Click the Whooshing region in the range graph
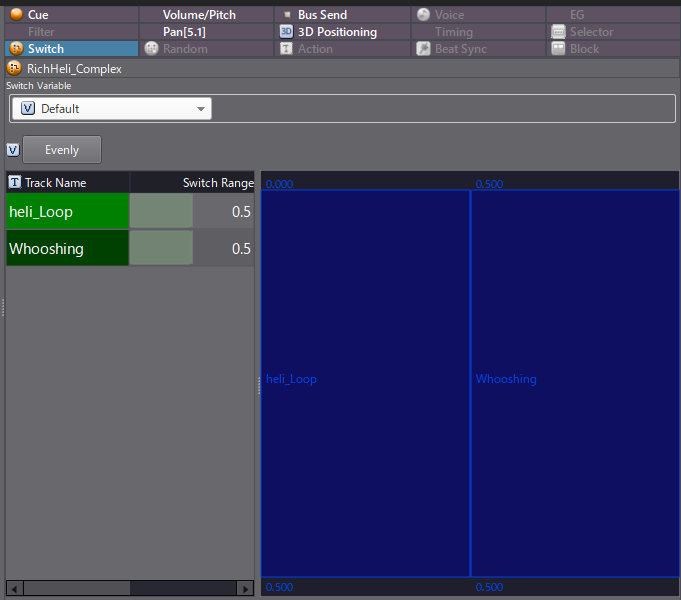The image size is (681, 600). click(x=574, y=380)
